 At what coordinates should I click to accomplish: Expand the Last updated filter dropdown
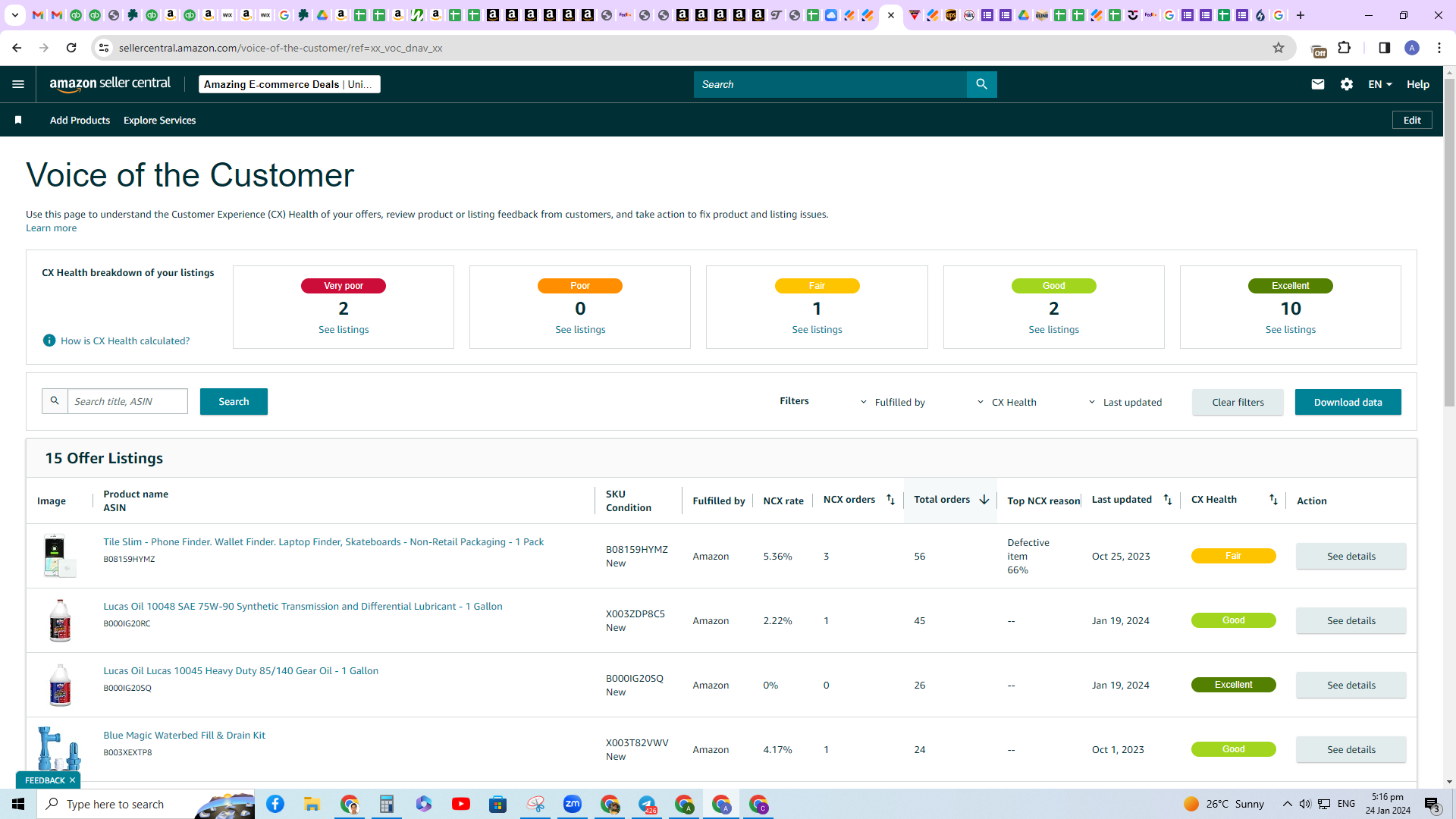[x=1125, y=402]
